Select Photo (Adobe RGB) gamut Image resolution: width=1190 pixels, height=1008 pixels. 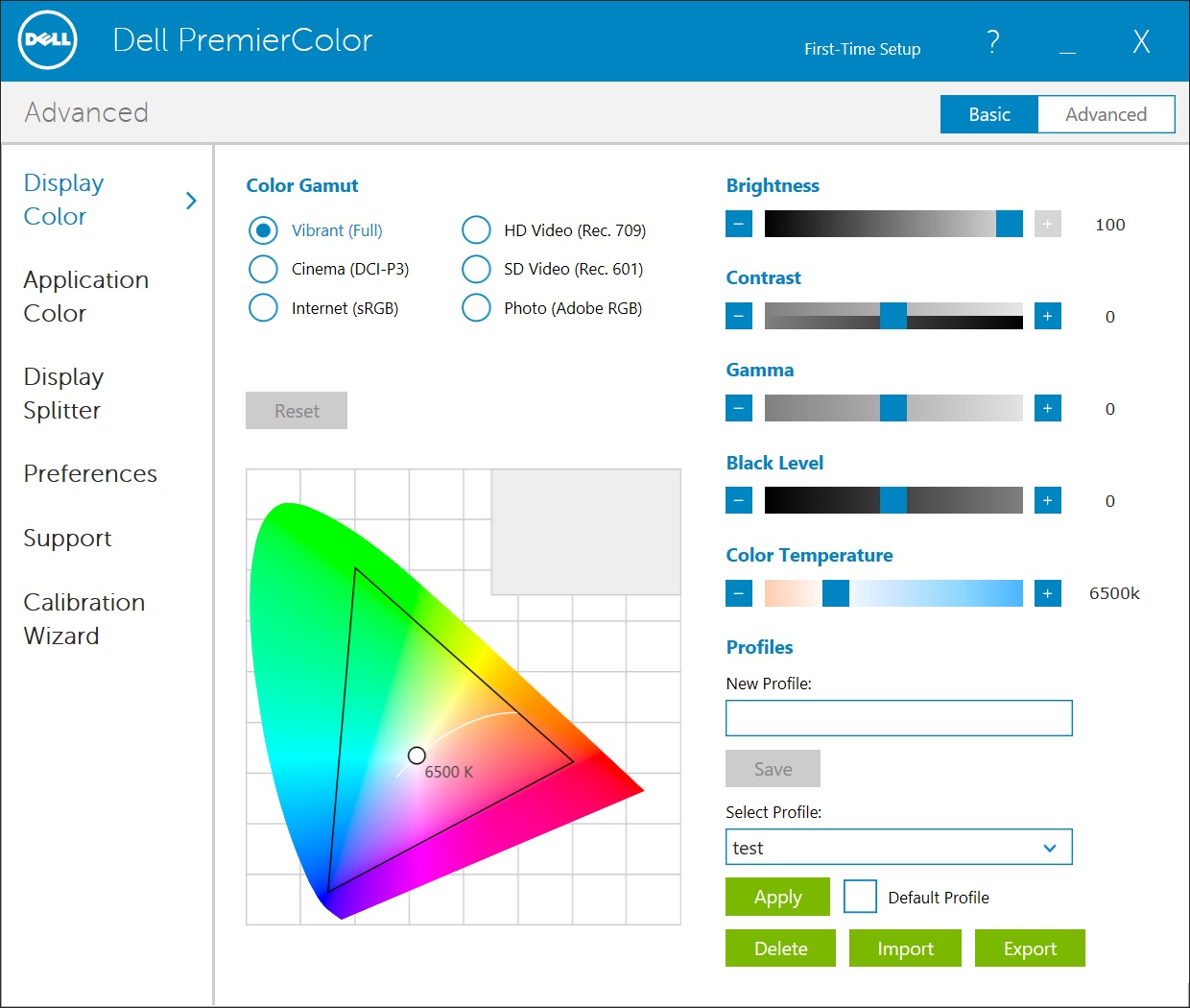476,308
